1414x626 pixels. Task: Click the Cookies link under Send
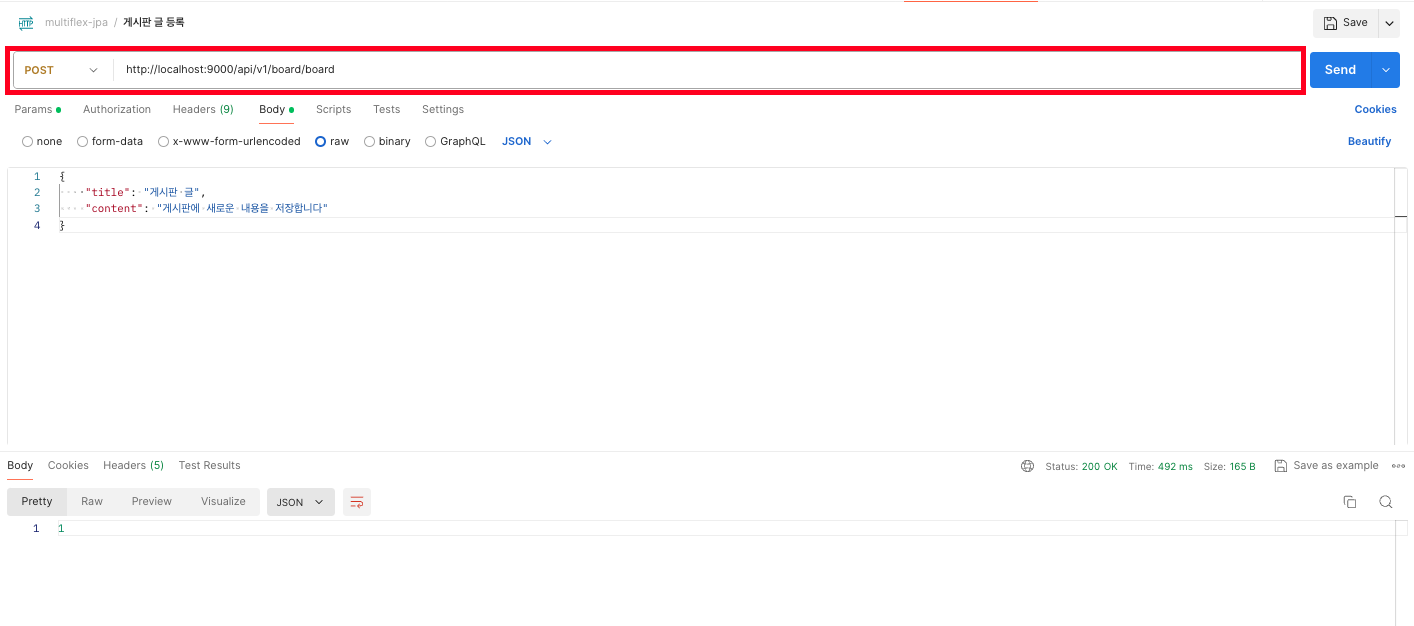point(1375,110)
